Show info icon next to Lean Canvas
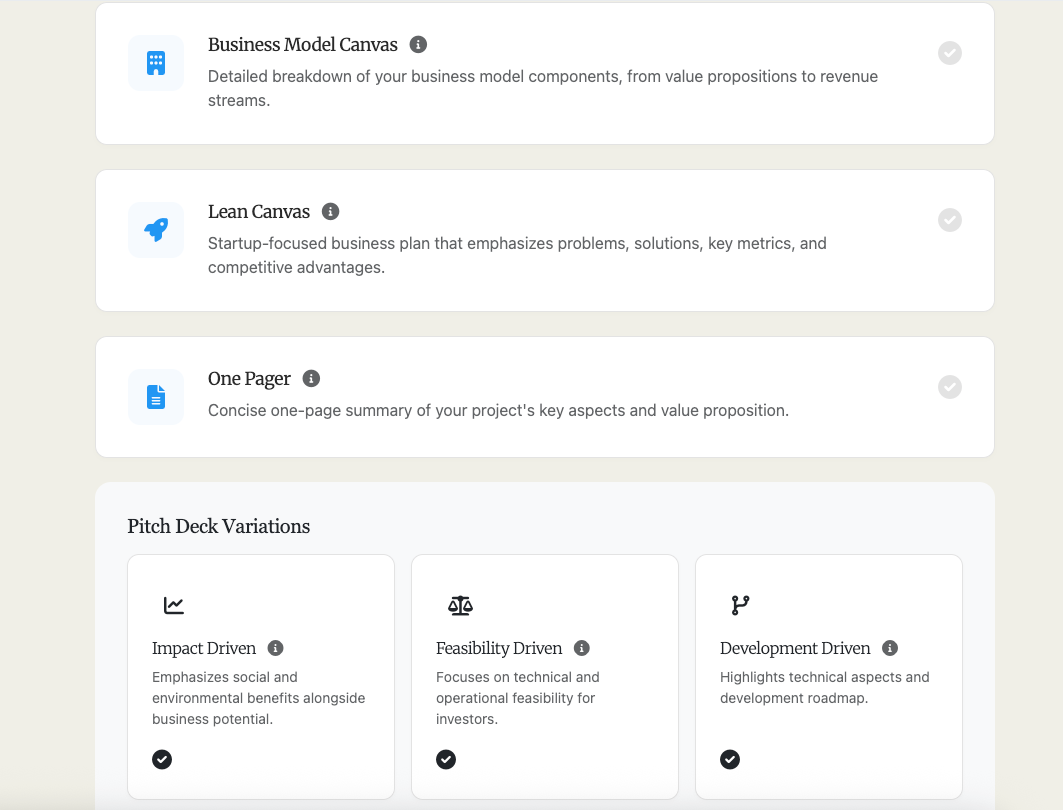The width and height of the screenshot is (1063, 810). coord(331,212)
